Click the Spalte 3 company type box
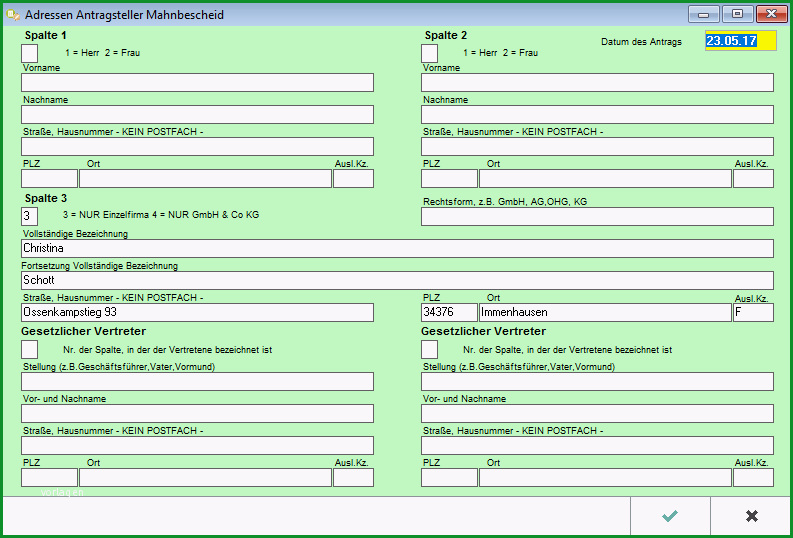 click(x=29, y=216)
